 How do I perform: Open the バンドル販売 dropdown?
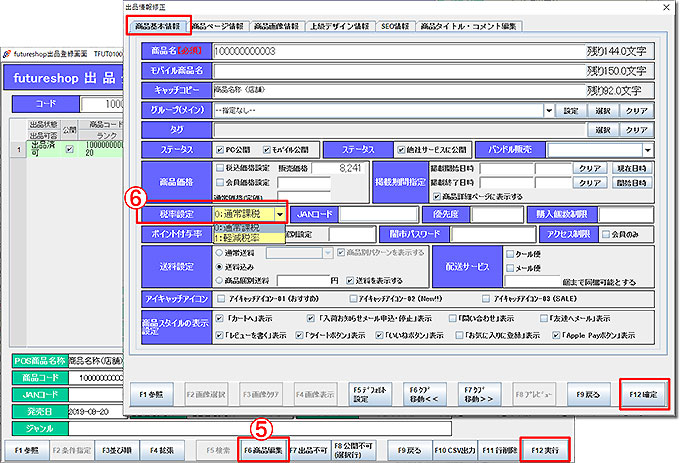click(x=647, y=149)
